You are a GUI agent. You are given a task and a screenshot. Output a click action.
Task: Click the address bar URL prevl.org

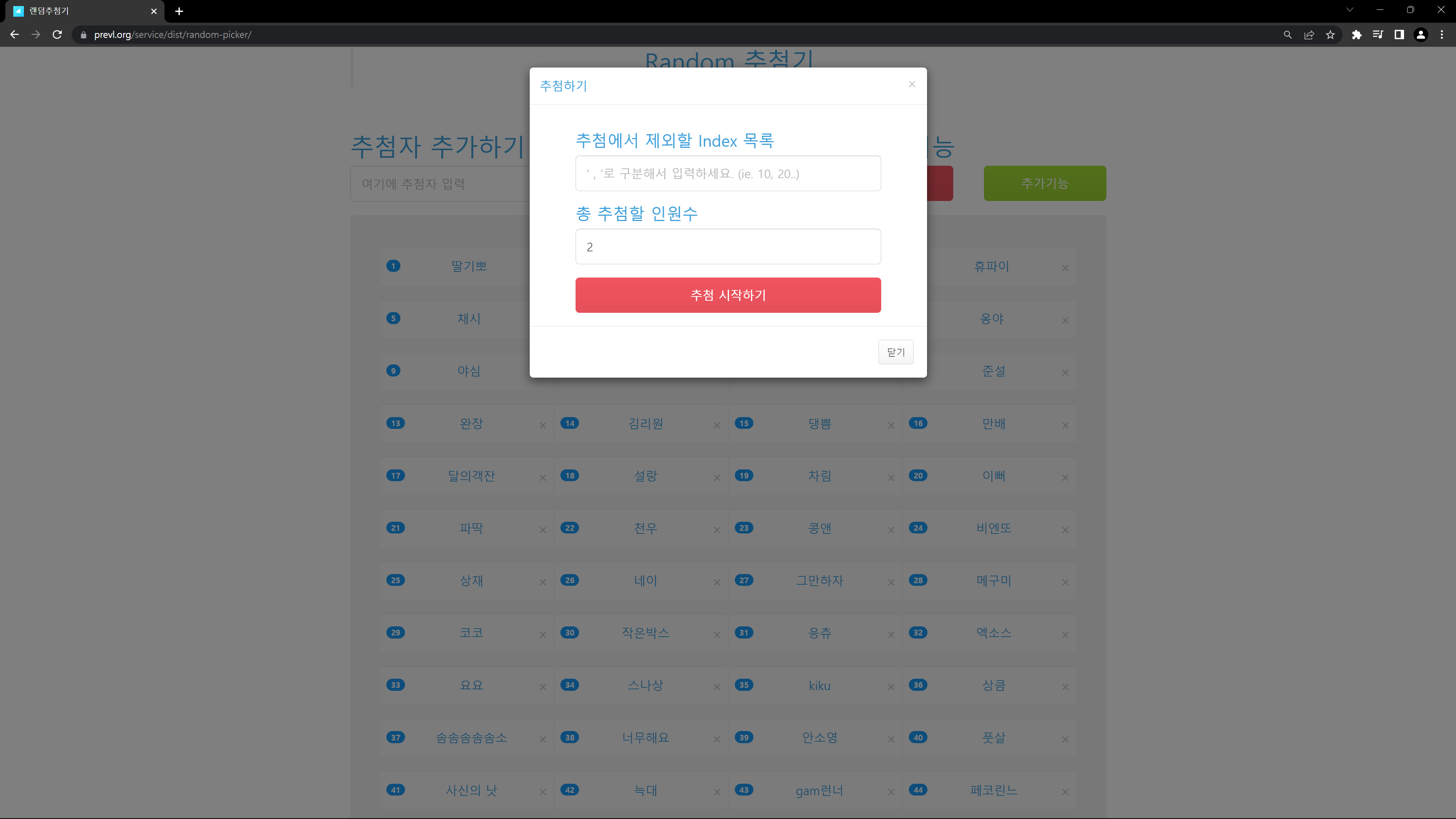click(x=173, y=35)
